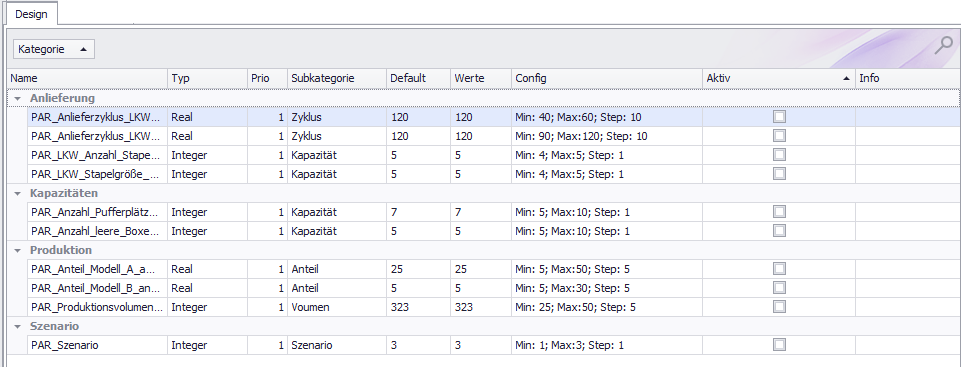This screenshot has width=961, height=367.
Task: Enable Aktiv checkbox for PAR_LKW_Anzahl_Stape row
Action: [x=779, y=155]
